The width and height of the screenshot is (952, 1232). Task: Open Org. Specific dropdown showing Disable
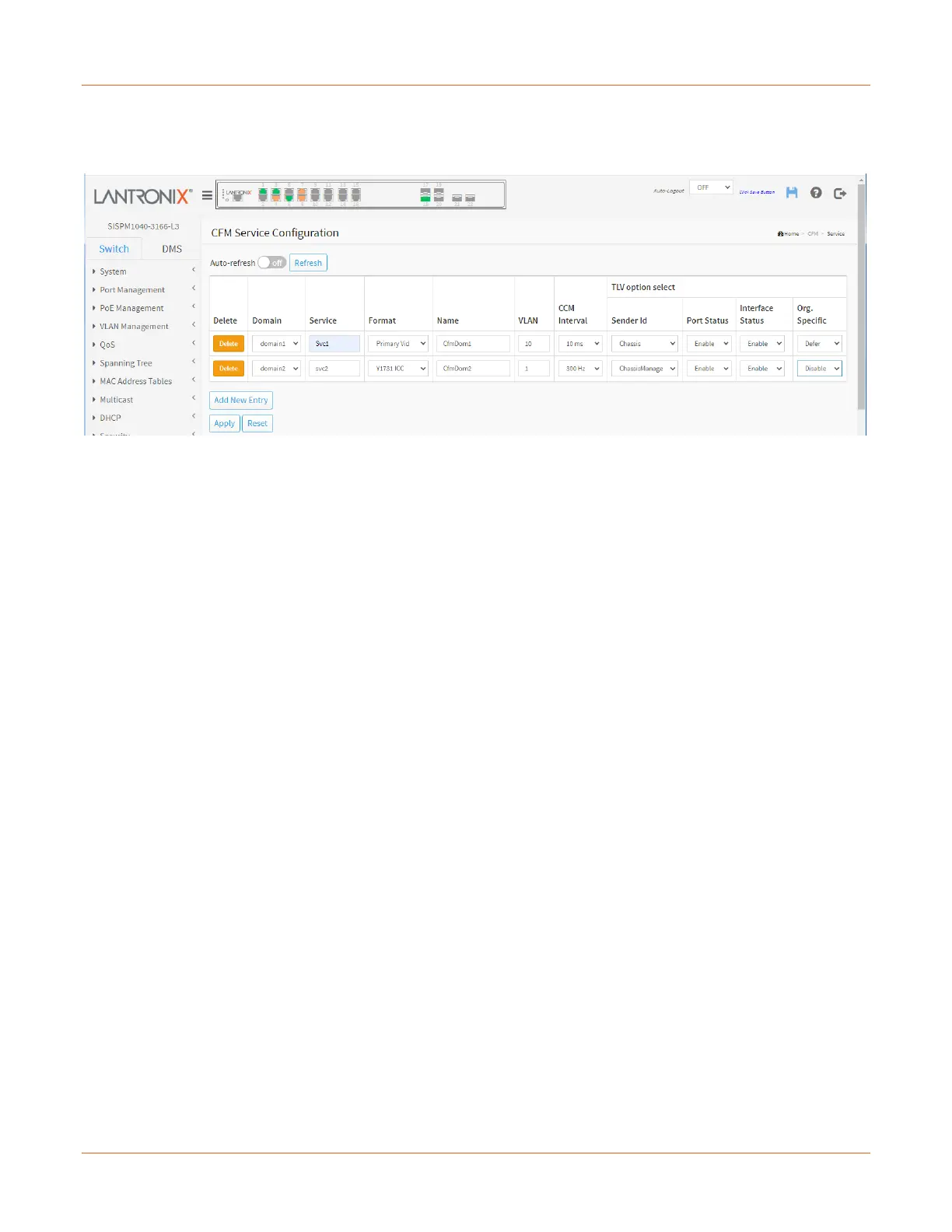coord(820,369)
